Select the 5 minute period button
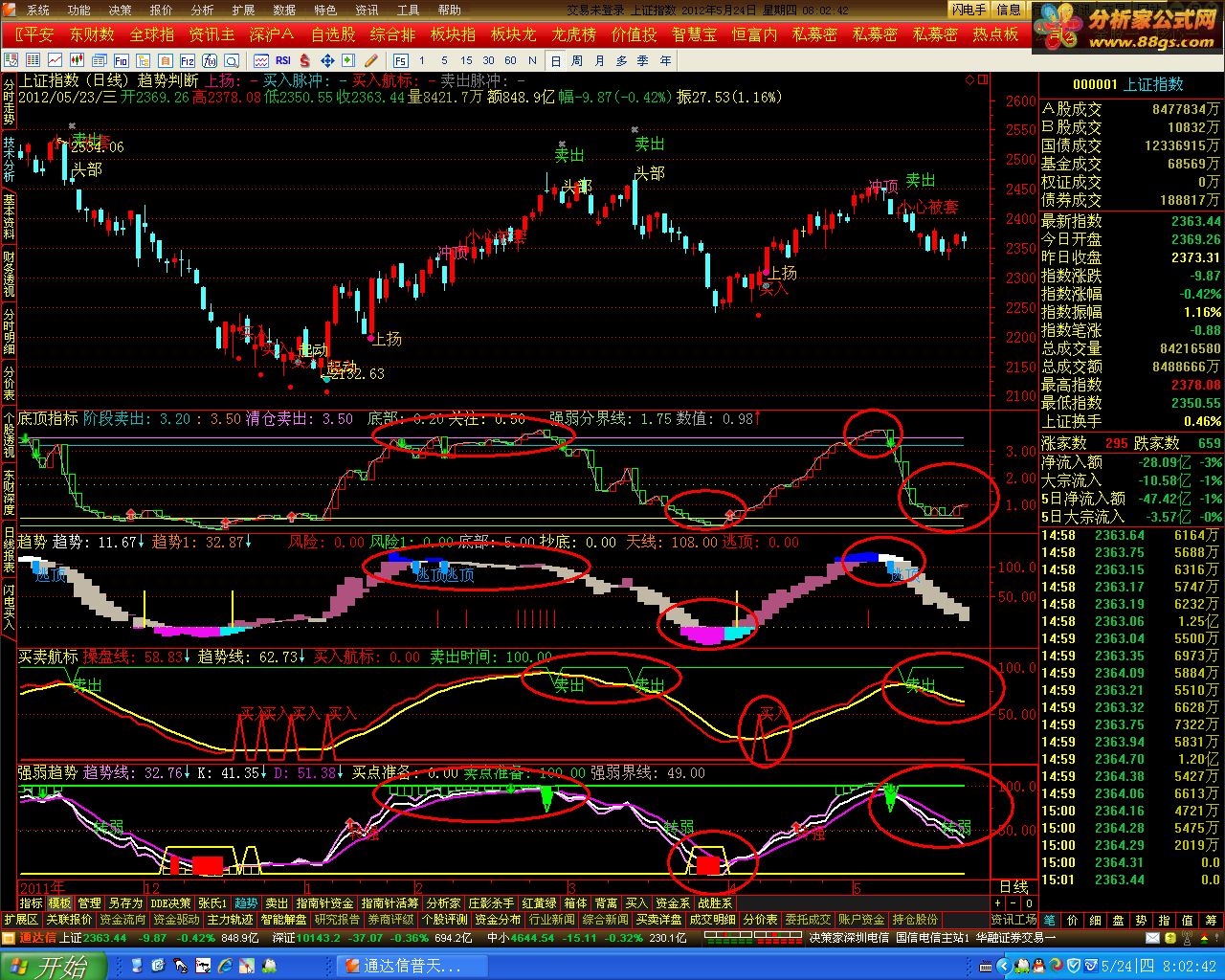 [x=444, y=60]
